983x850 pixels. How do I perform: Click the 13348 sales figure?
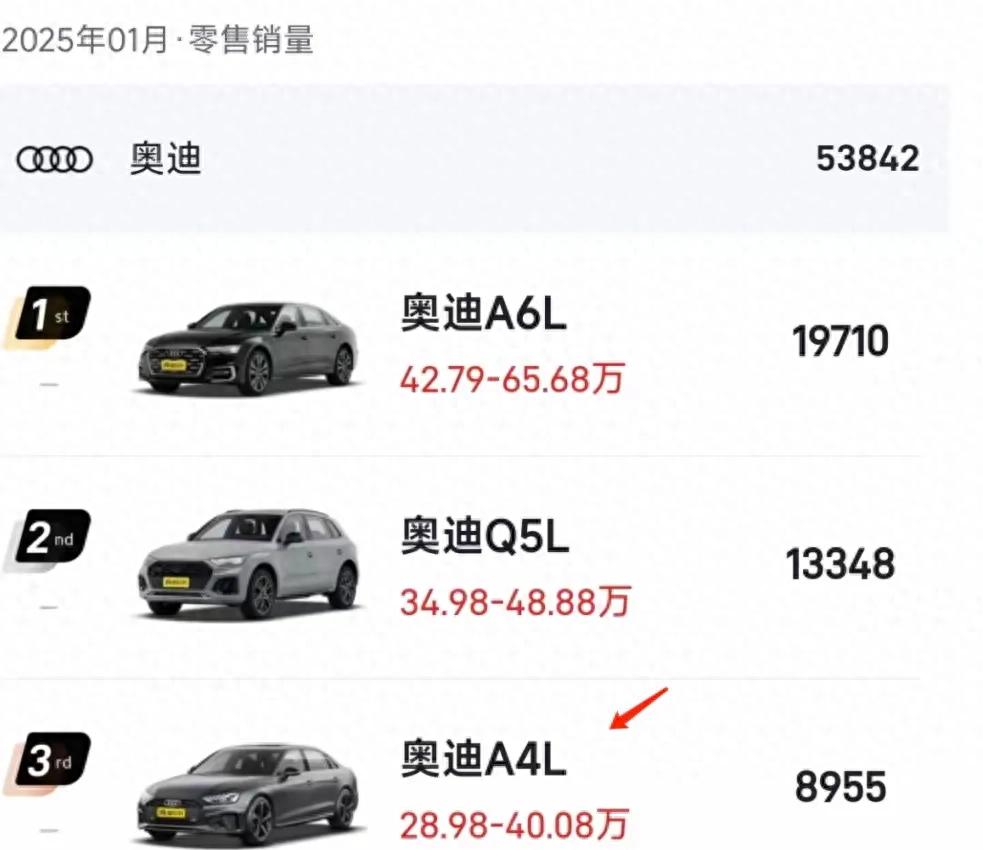[840, 565]
